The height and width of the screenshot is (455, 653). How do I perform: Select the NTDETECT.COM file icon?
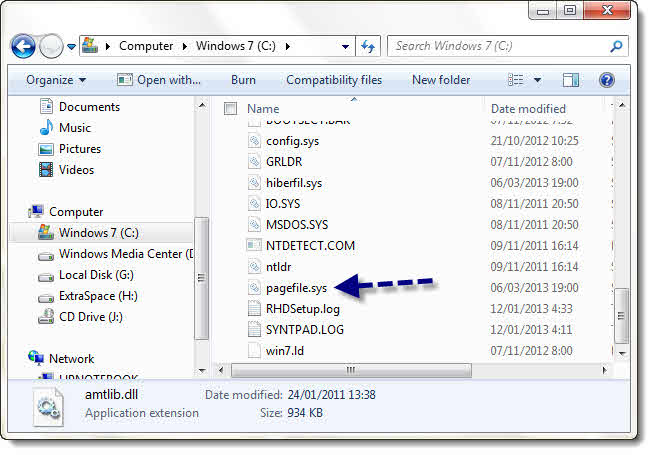254,246
